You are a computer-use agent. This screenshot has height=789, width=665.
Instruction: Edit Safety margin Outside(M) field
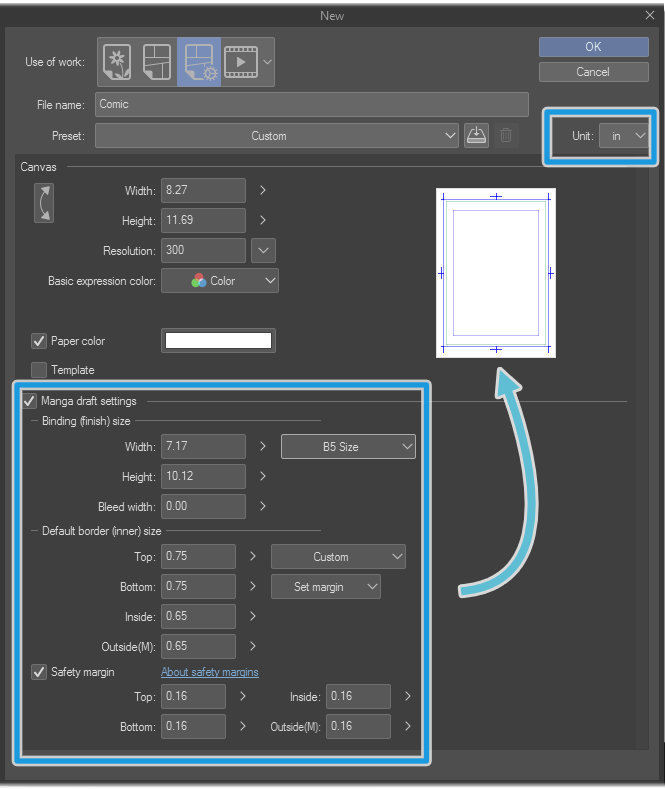click(x=358, y=726)
